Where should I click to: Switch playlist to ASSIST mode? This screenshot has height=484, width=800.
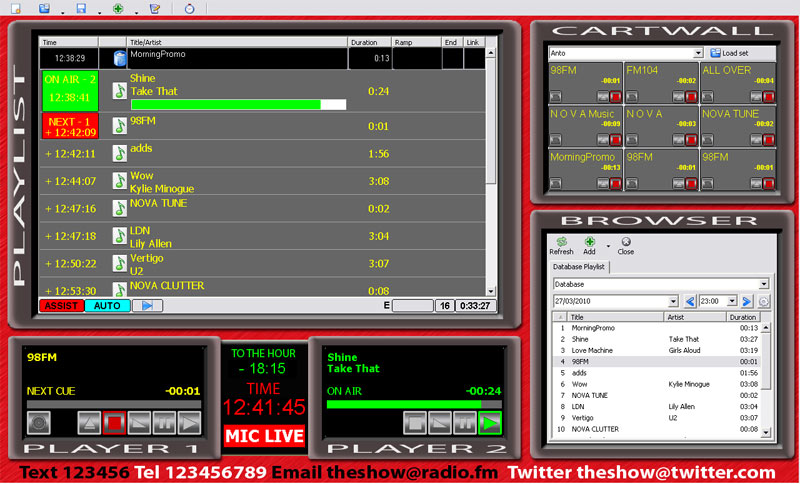(x=62, y=305)
